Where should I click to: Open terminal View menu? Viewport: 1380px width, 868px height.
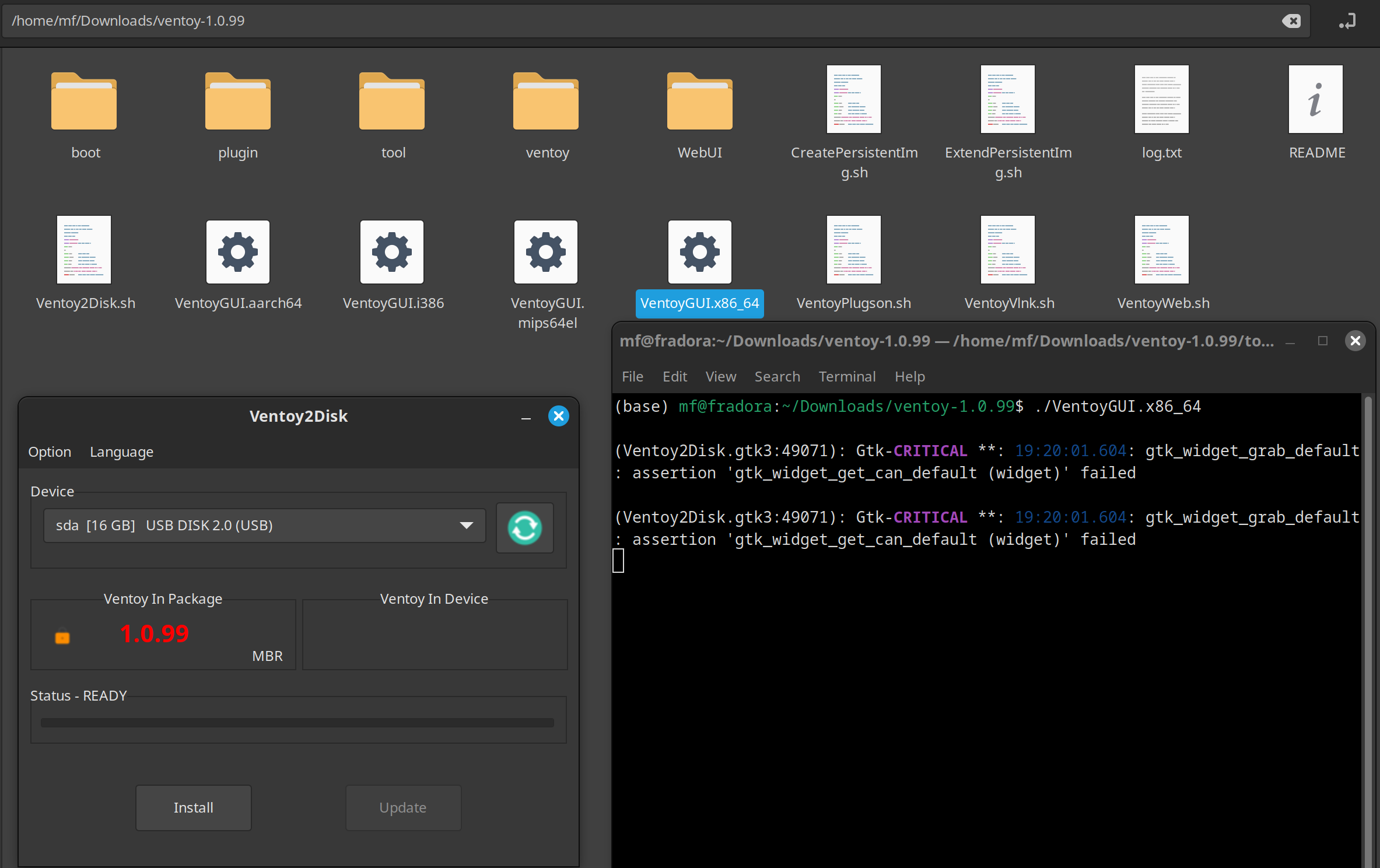[721, 376]
